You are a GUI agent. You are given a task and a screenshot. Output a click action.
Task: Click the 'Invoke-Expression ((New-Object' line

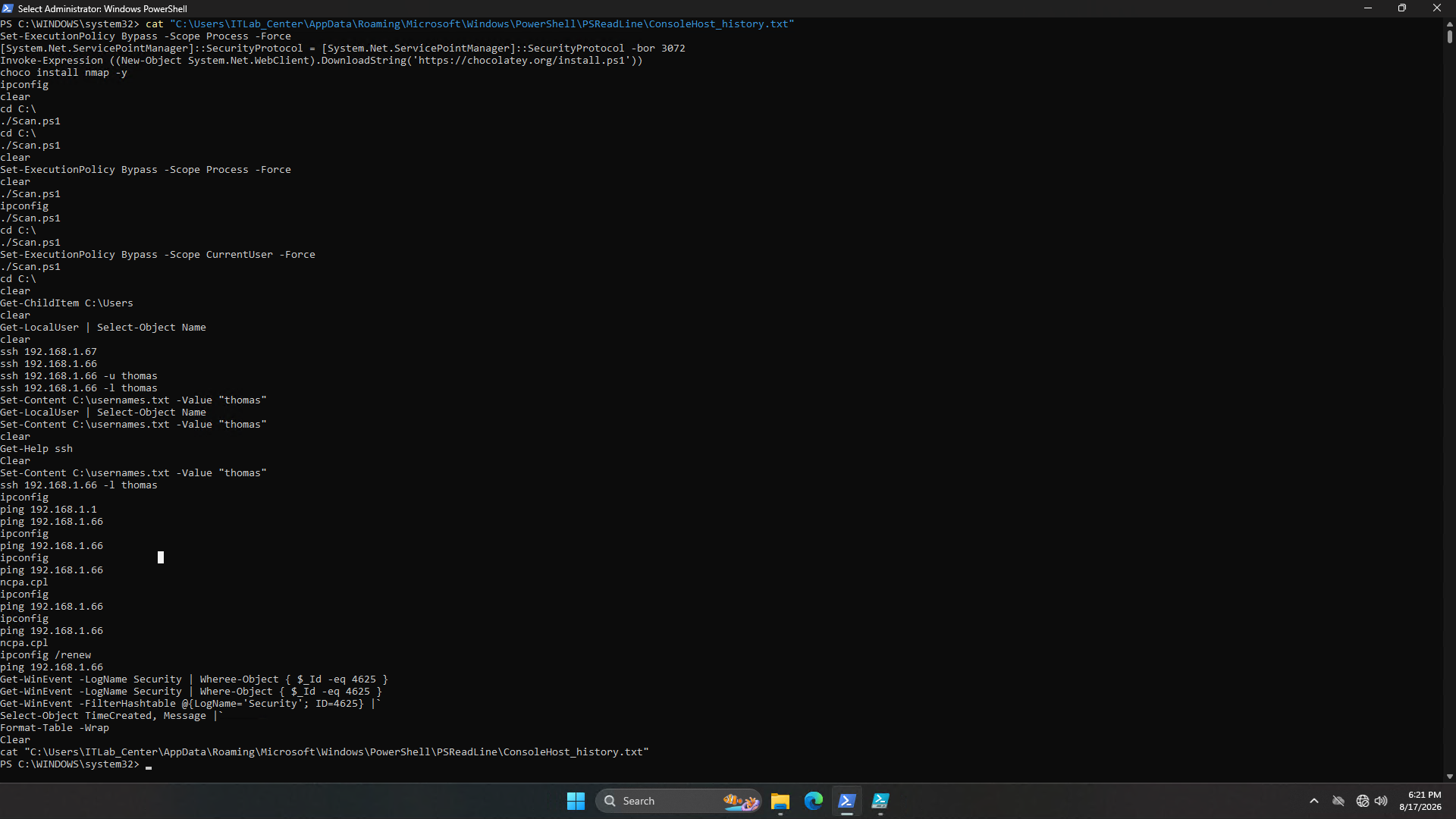322,61
